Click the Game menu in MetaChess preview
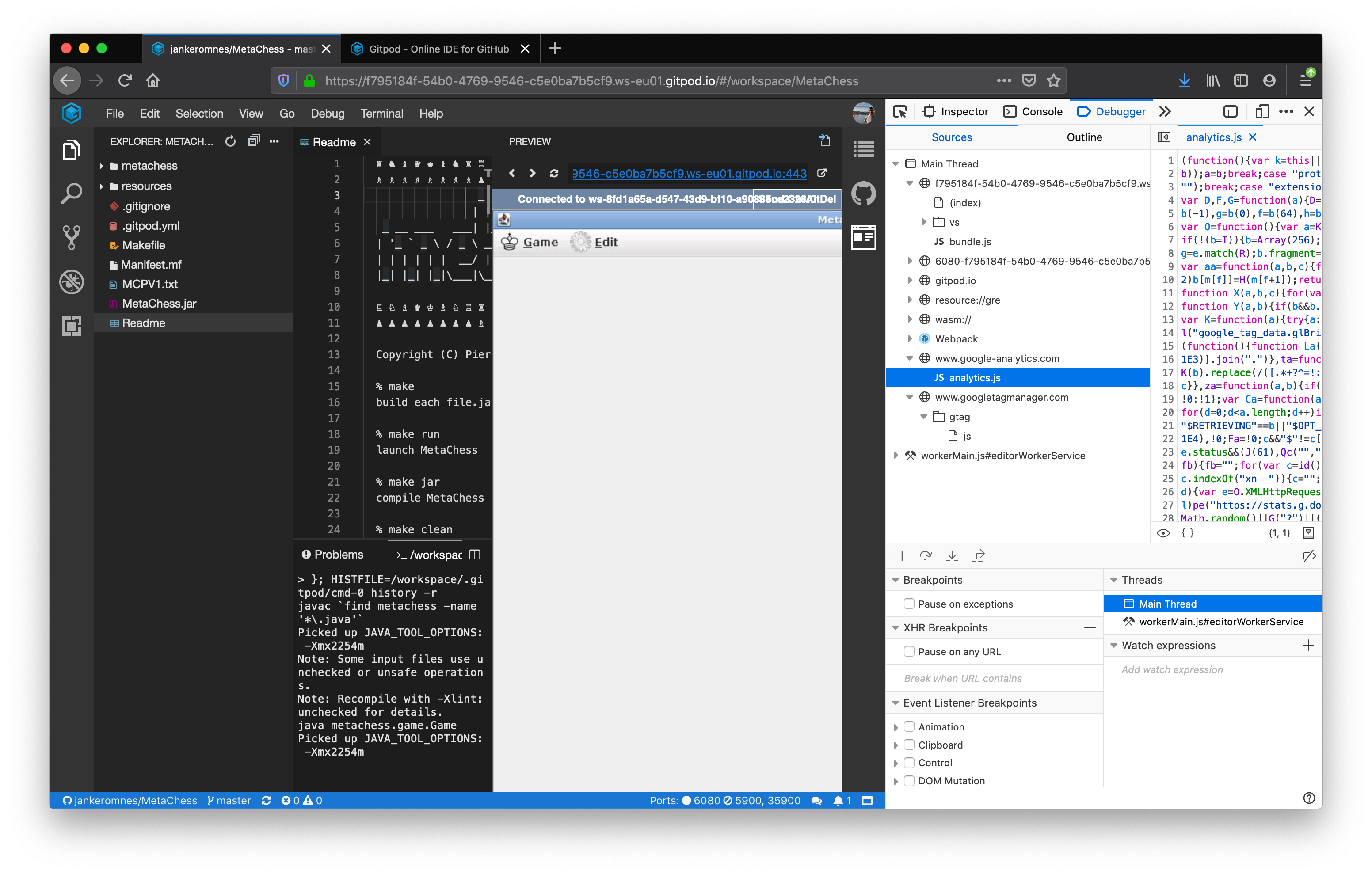Viewport: 1372px width, 874px height. [530, 242]
